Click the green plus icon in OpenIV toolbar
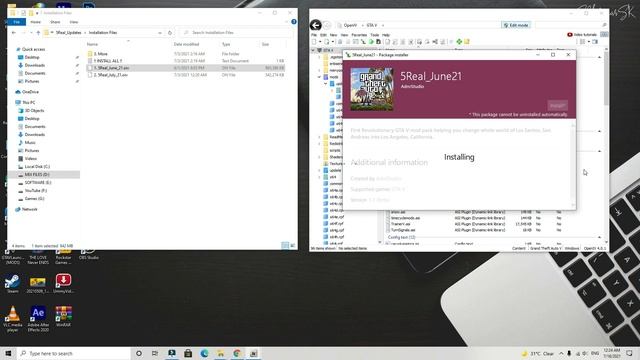 [x=459, y=42]
